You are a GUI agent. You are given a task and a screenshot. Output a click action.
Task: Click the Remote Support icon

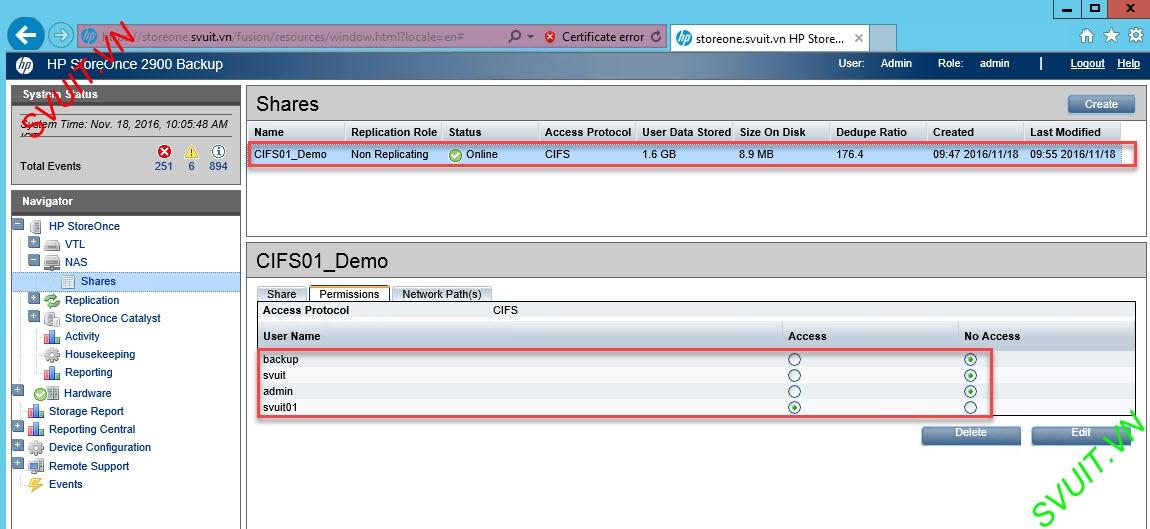(x=36, y=466)
